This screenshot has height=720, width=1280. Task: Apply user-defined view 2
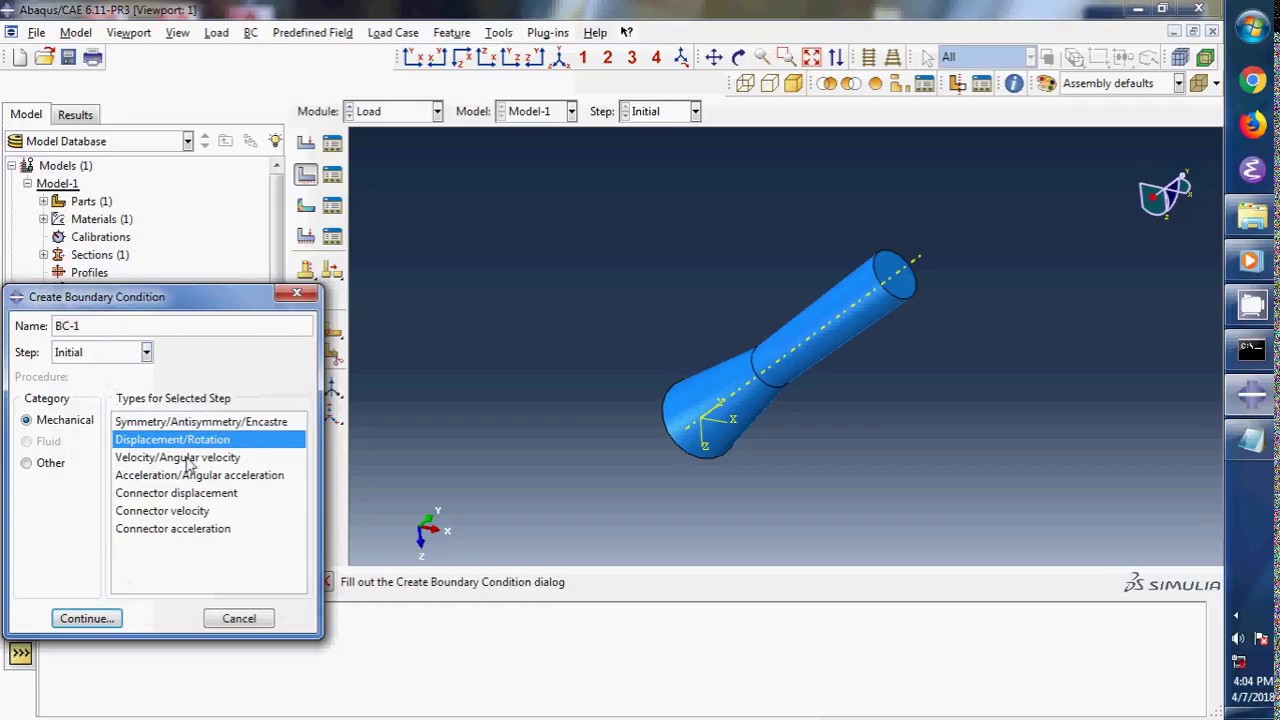click(x=607, y=58)
